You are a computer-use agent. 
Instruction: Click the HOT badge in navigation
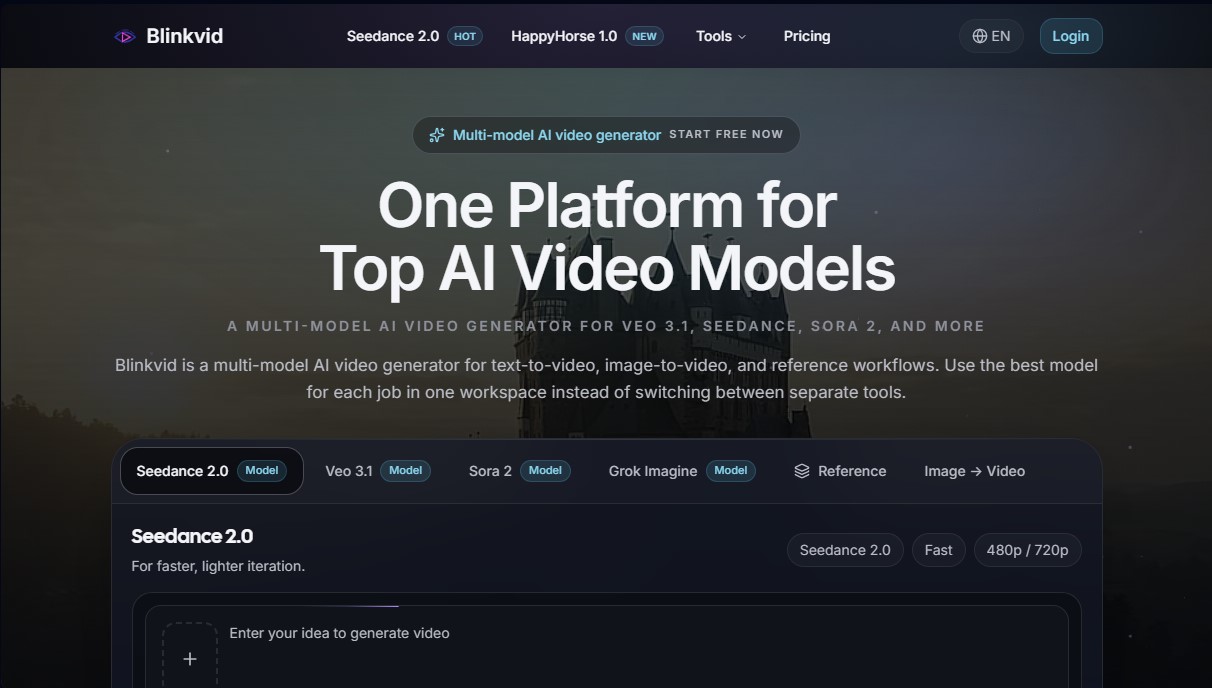[x=465, y=36]
